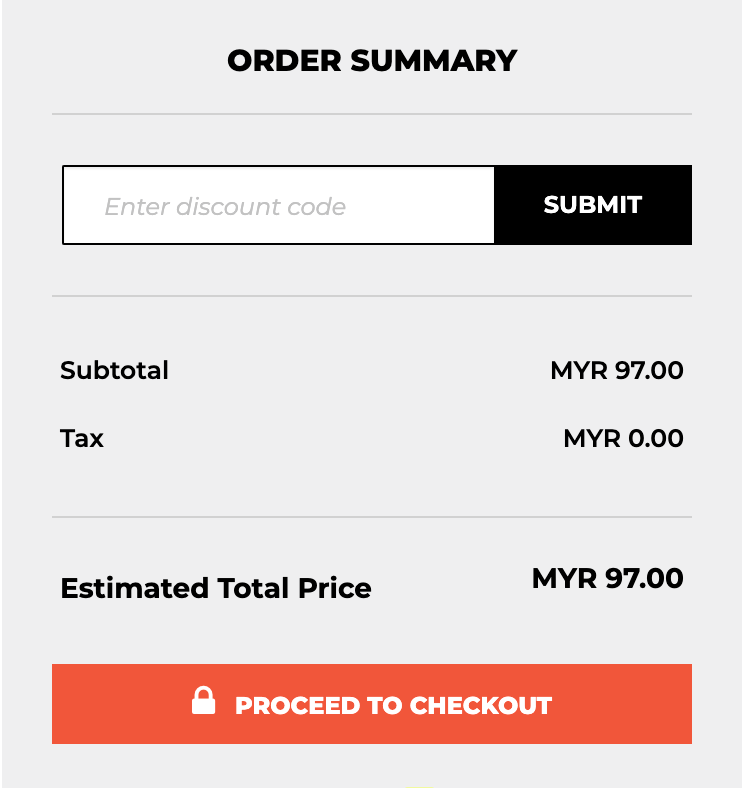Click the Proceed to Checkout button

372,704
